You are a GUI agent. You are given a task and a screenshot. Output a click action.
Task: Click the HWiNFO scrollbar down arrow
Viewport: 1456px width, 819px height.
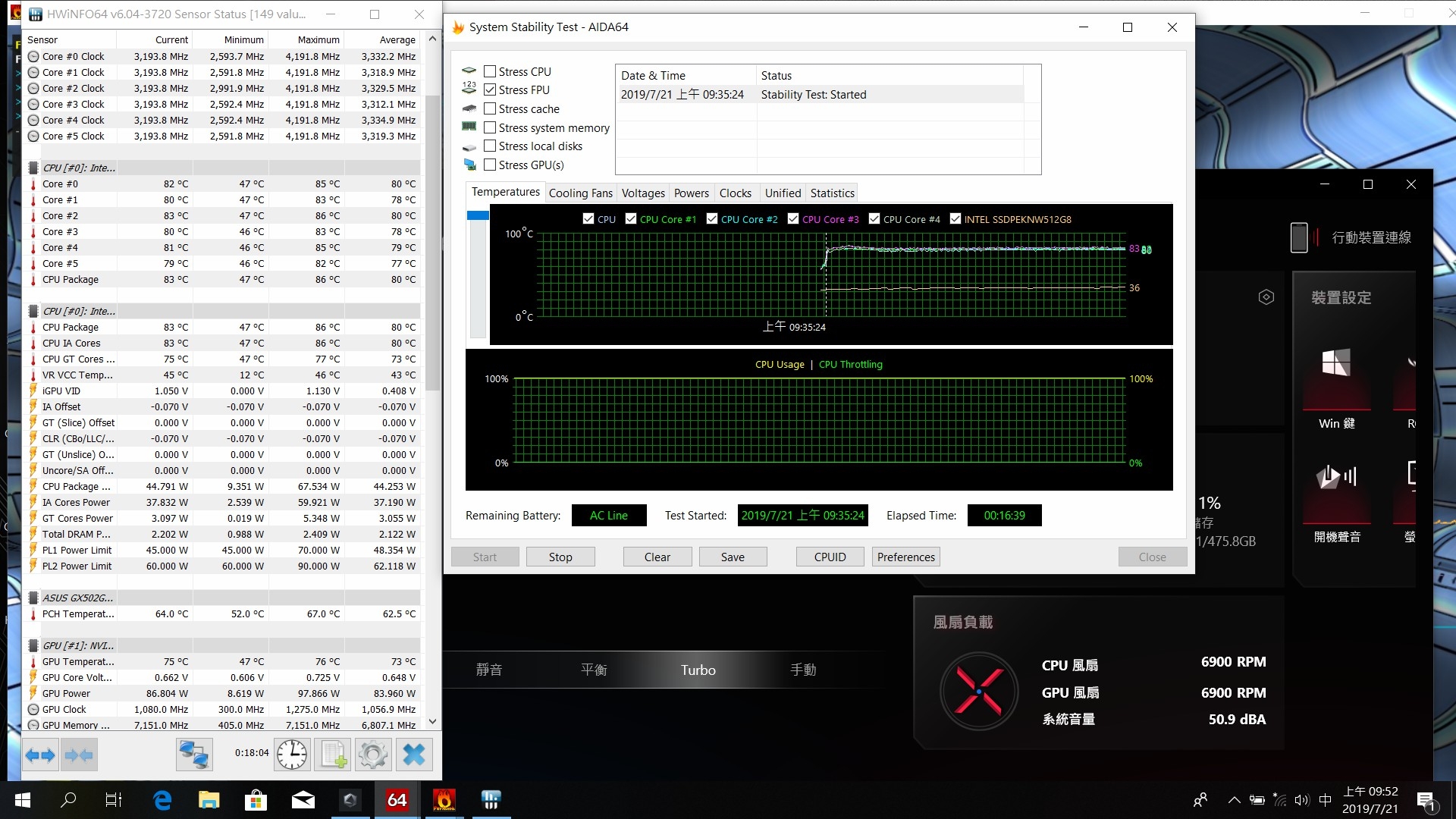pos(432,722)
